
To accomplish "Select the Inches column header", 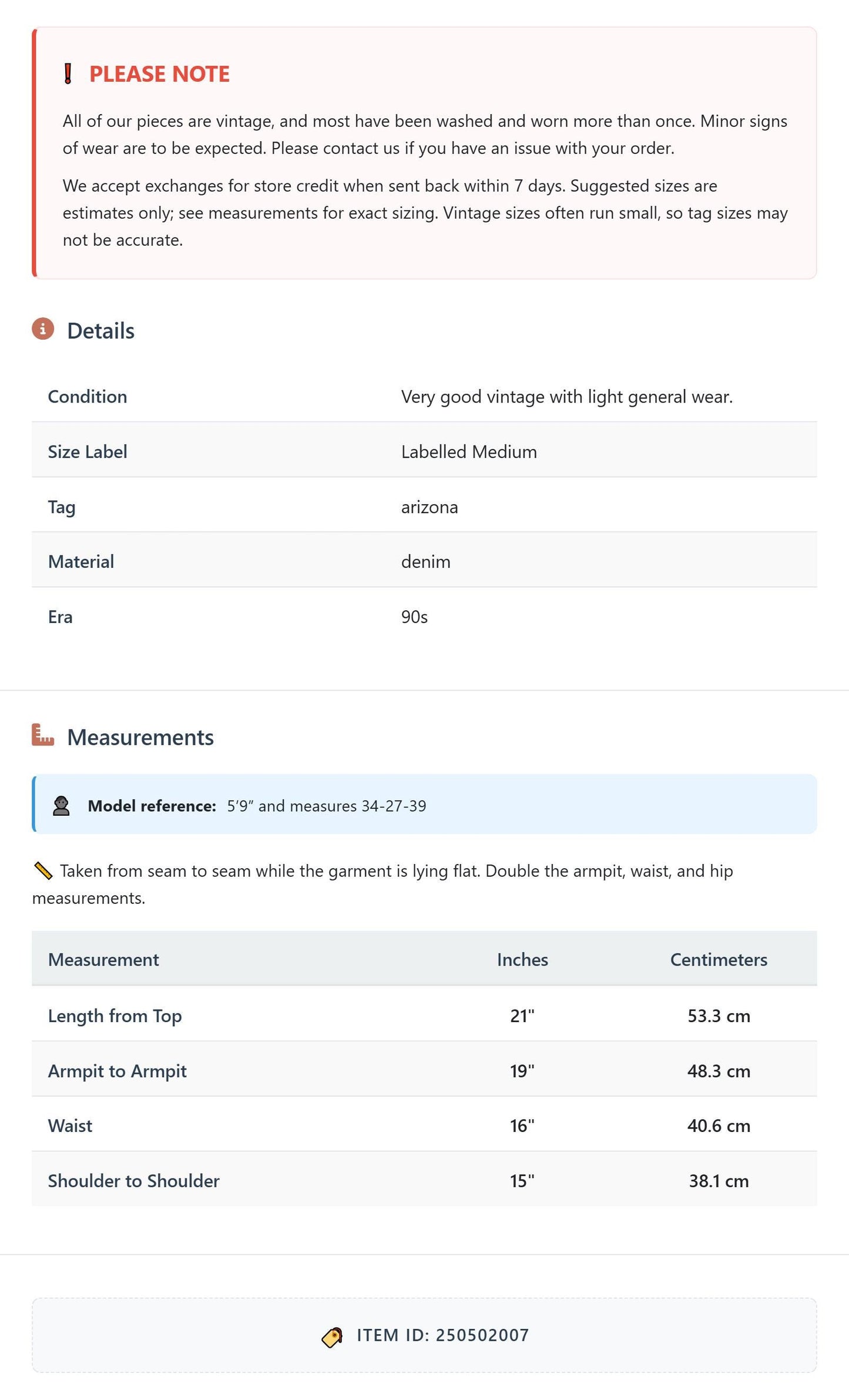I will coord(522,960).
